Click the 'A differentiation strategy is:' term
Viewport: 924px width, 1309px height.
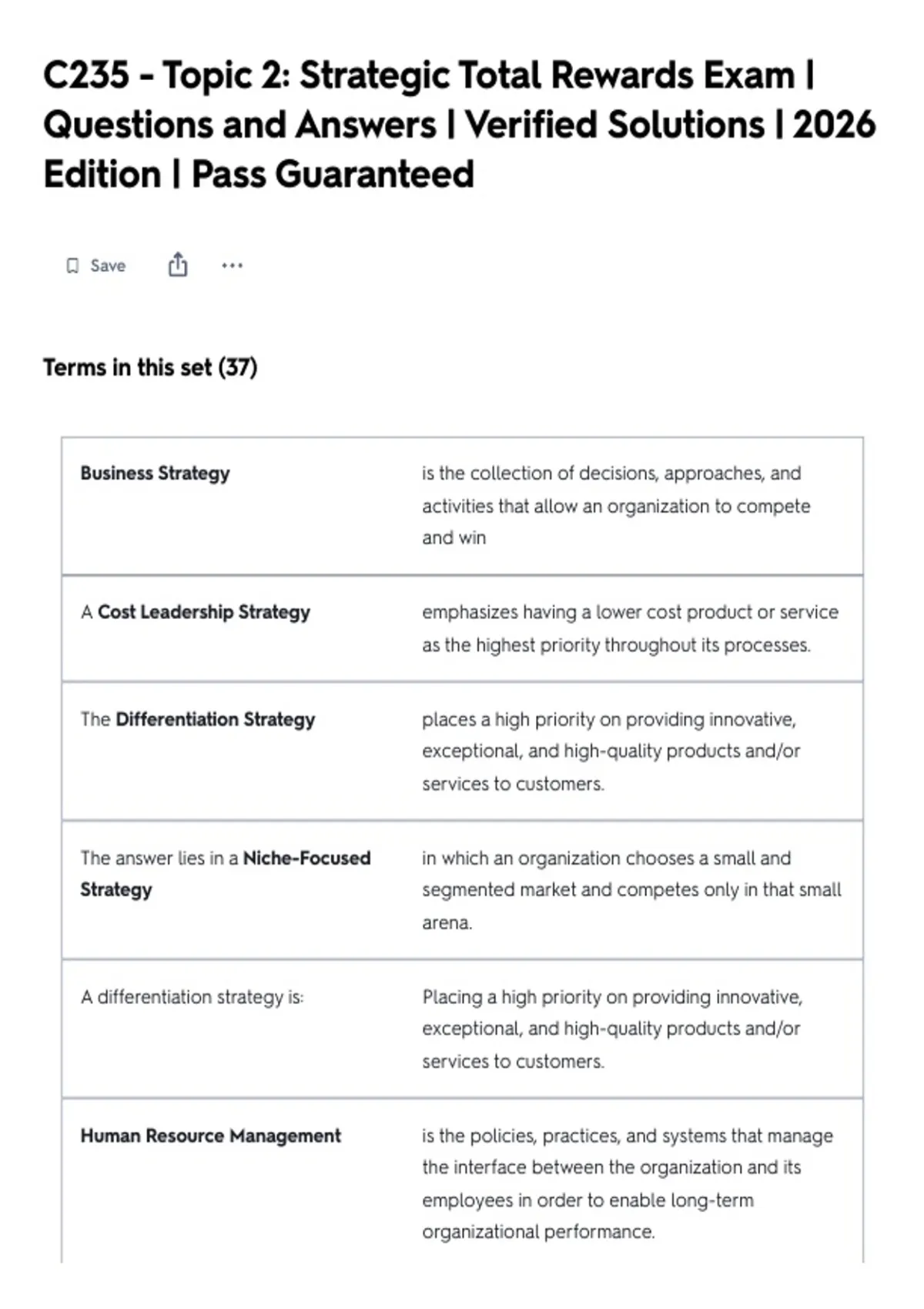tap(192, 997)
